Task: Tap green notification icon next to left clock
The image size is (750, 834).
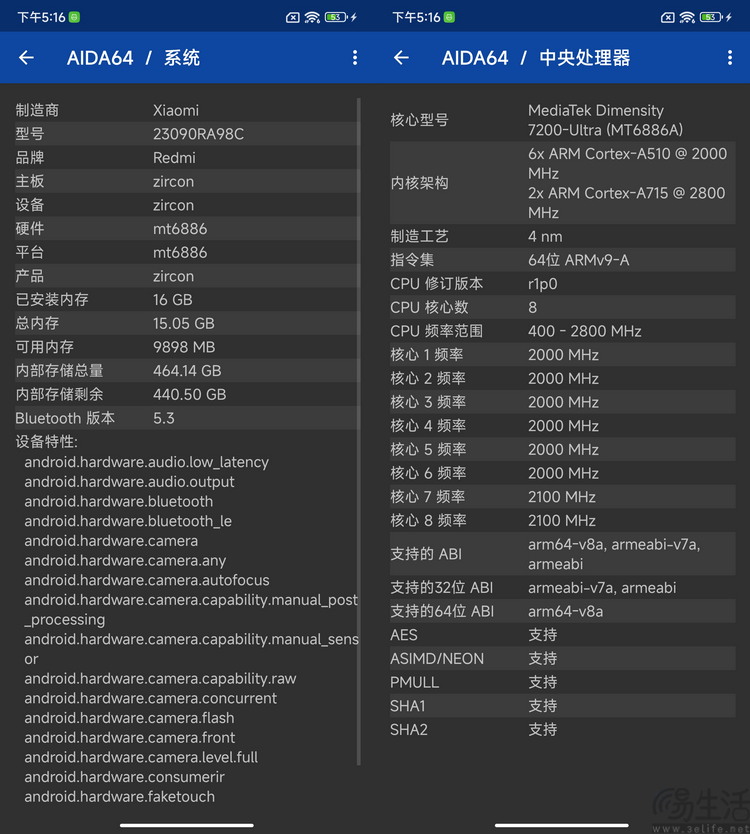Action: click(x=74, y=18)
